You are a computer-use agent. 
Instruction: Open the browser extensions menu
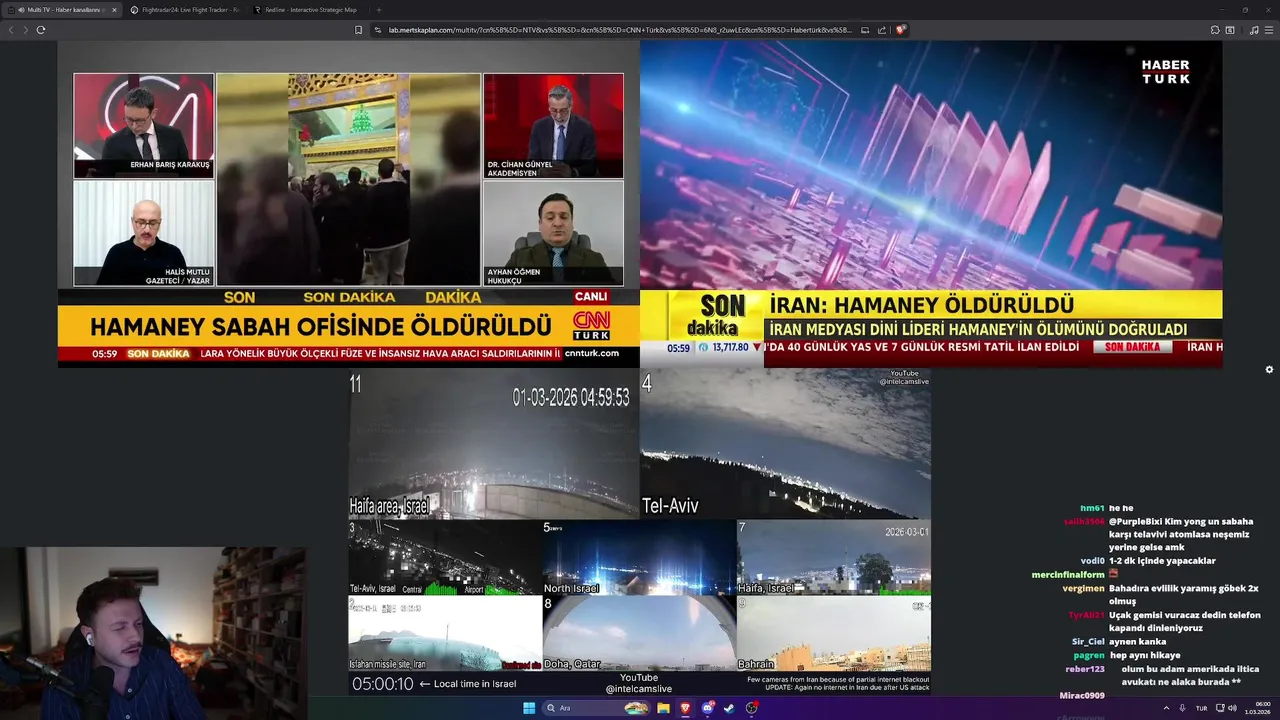point(1214,30)
